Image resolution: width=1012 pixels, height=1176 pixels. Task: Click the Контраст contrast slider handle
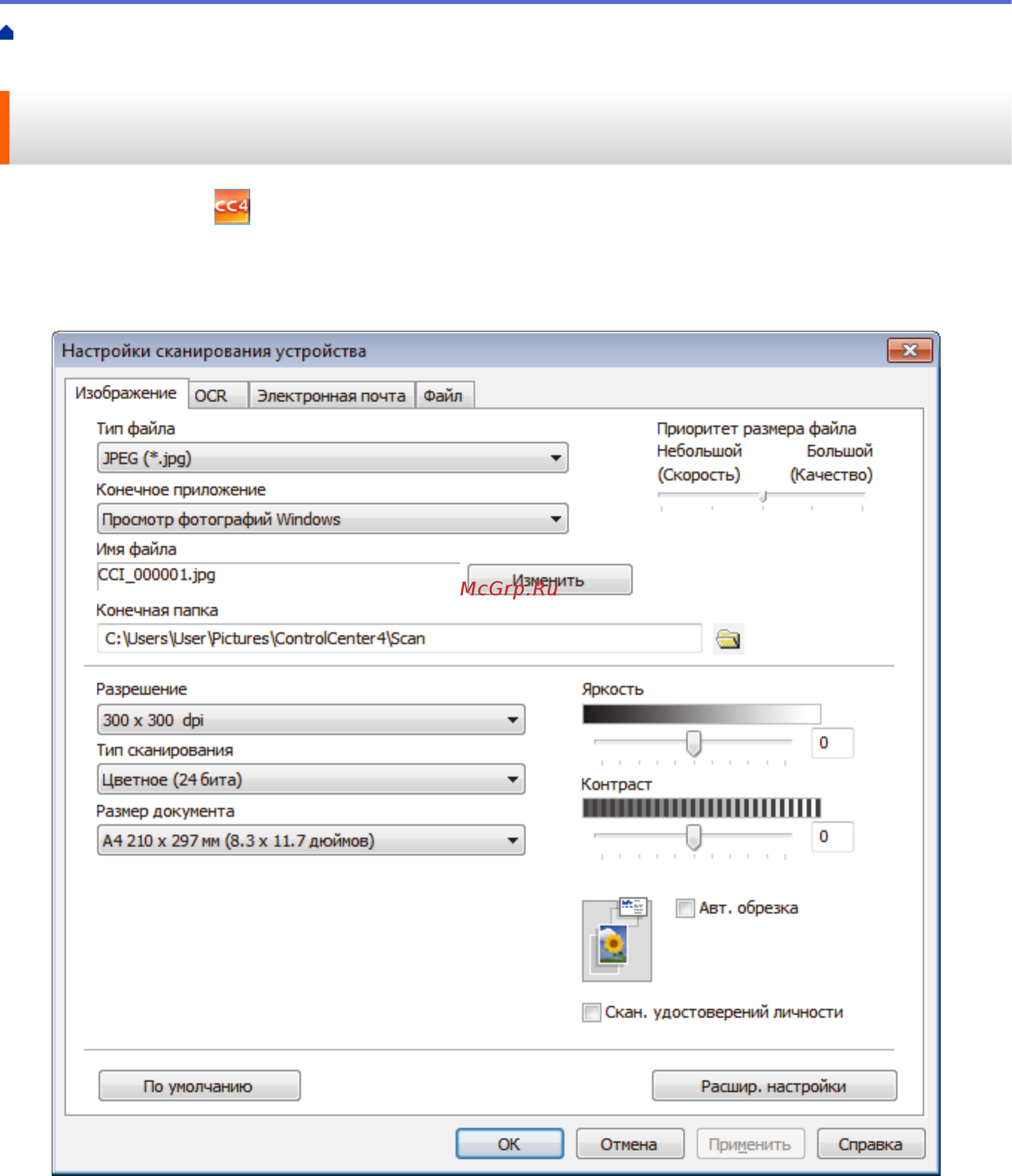pos(694,836)
